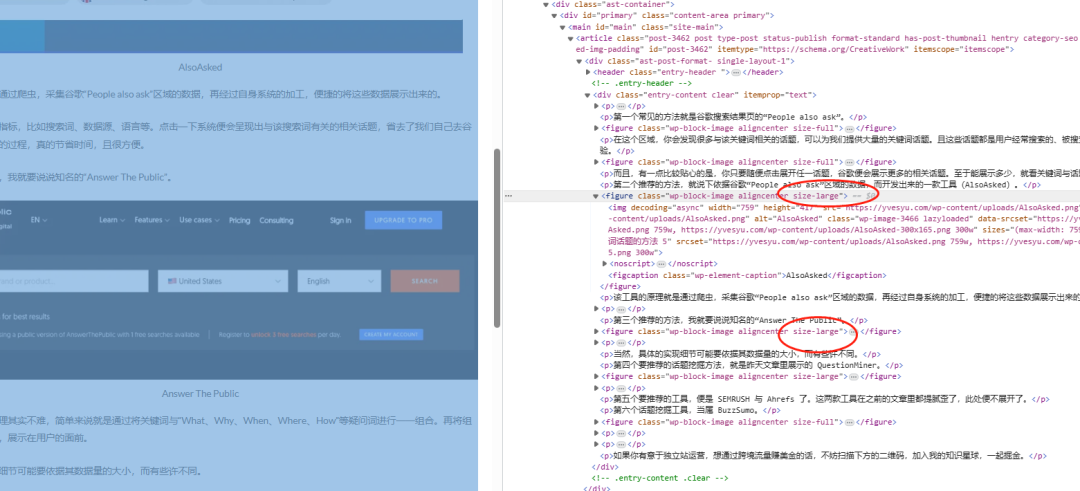Select the closing /figure tag row

click(x=619, y=286)
